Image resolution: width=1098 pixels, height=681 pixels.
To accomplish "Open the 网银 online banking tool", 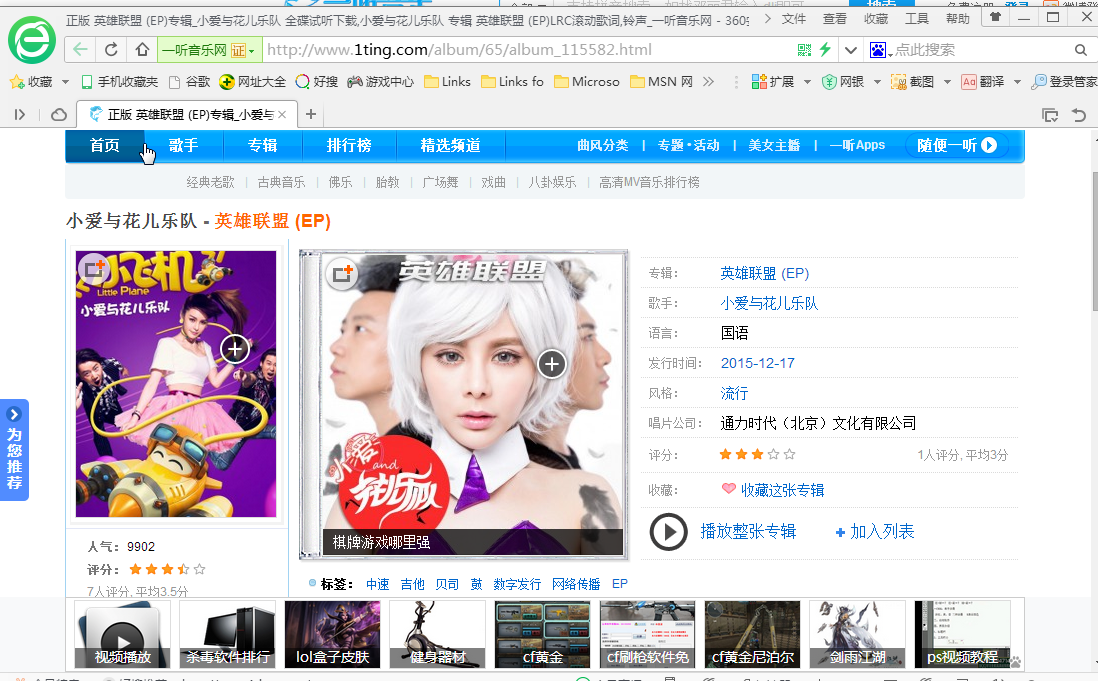I will tap(842, 82).
